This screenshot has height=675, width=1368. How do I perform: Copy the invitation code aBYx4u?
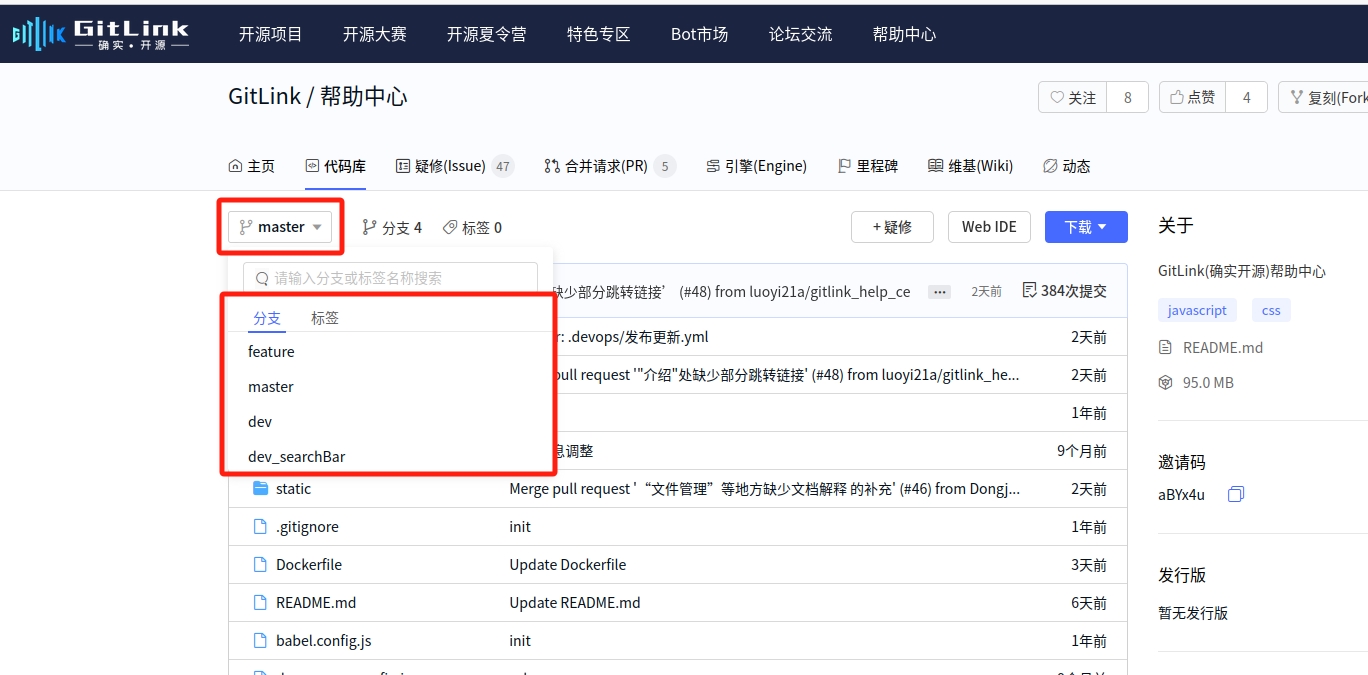[x=1236, y=494]
